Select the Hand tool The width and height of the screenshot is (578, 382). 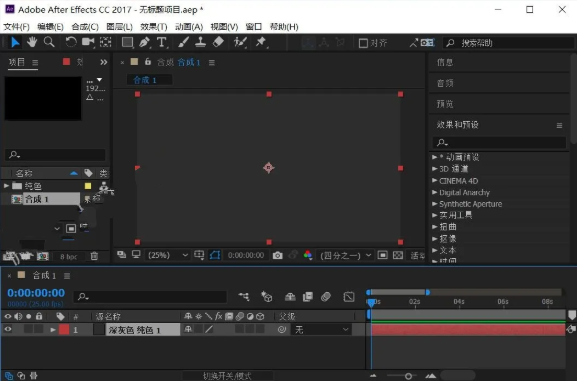click(x=32, y=42)
